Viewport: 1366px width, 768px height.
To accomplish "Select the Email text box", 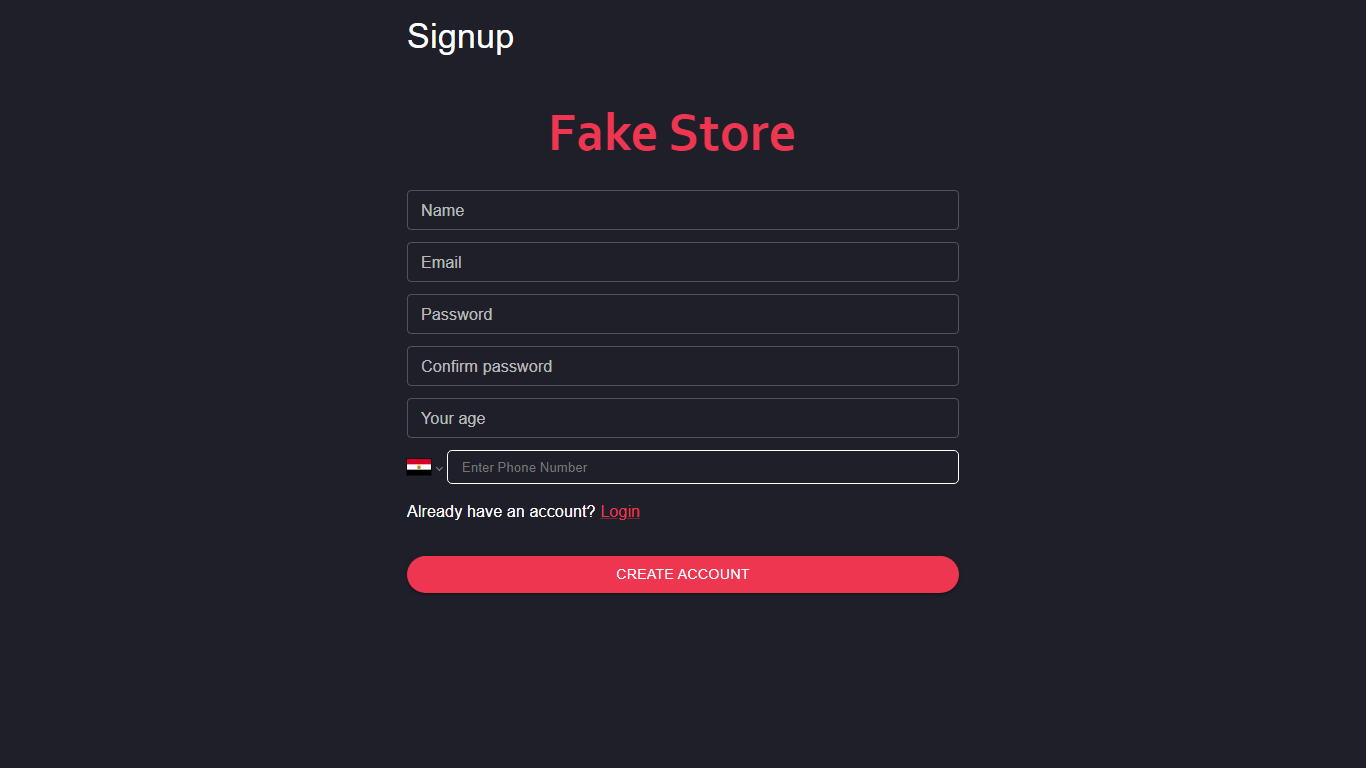I will [682, 262].
